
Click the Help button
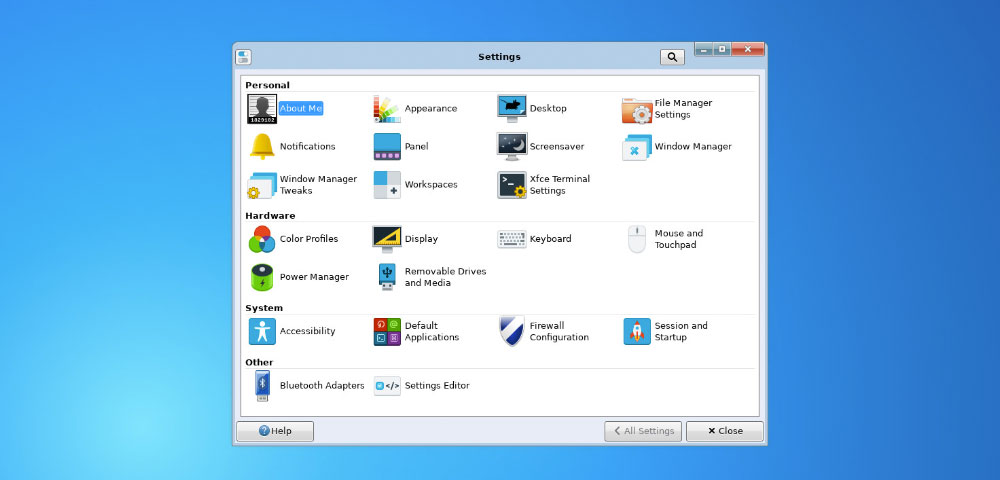(275, 431)
